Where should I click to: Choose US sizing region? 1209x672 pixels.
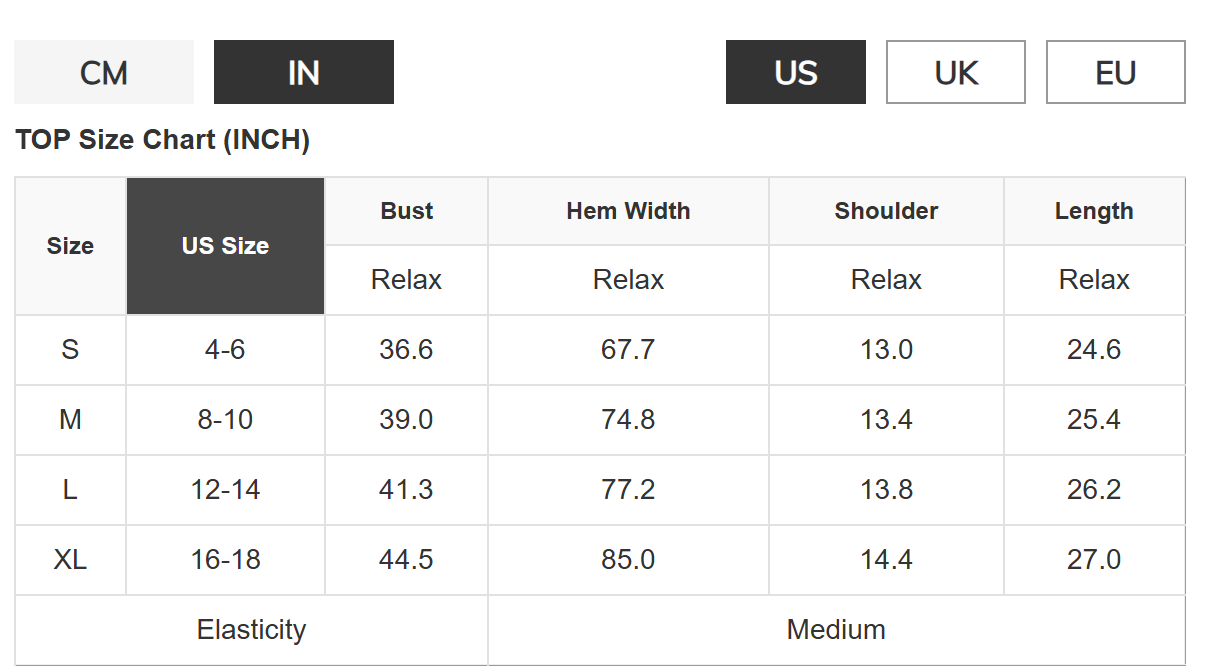(796, 72)
